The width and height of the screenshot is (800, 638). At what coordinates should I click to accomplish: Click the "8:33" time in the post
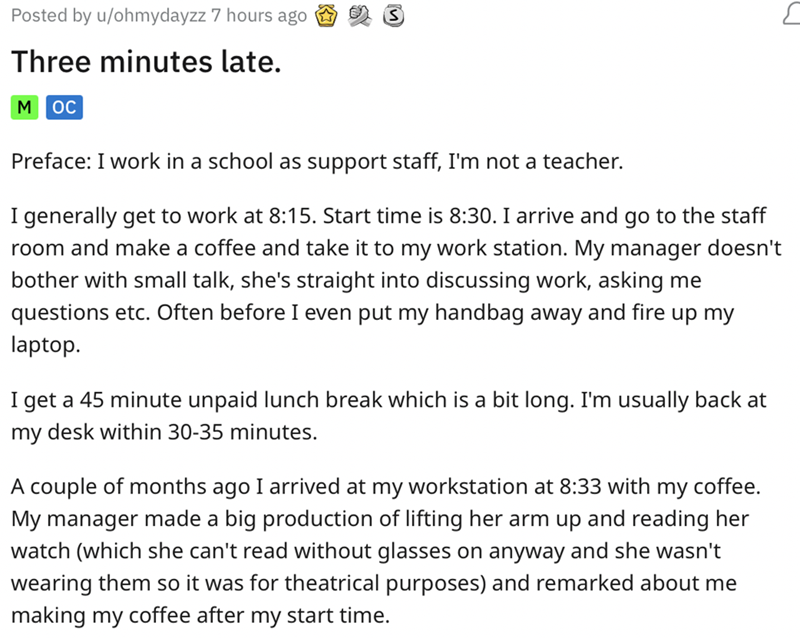(582, 488)
